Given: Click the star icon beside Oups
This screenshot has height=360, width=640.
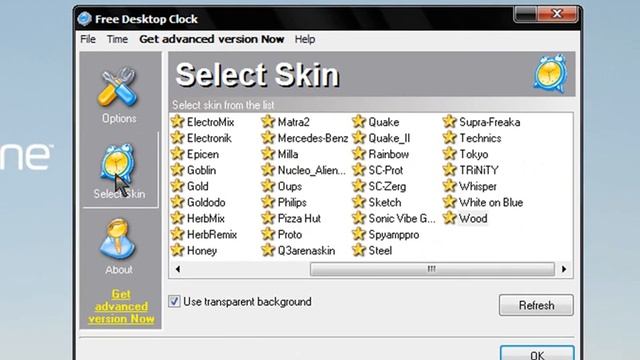Looking at the screenshot, I should (268, 186).
